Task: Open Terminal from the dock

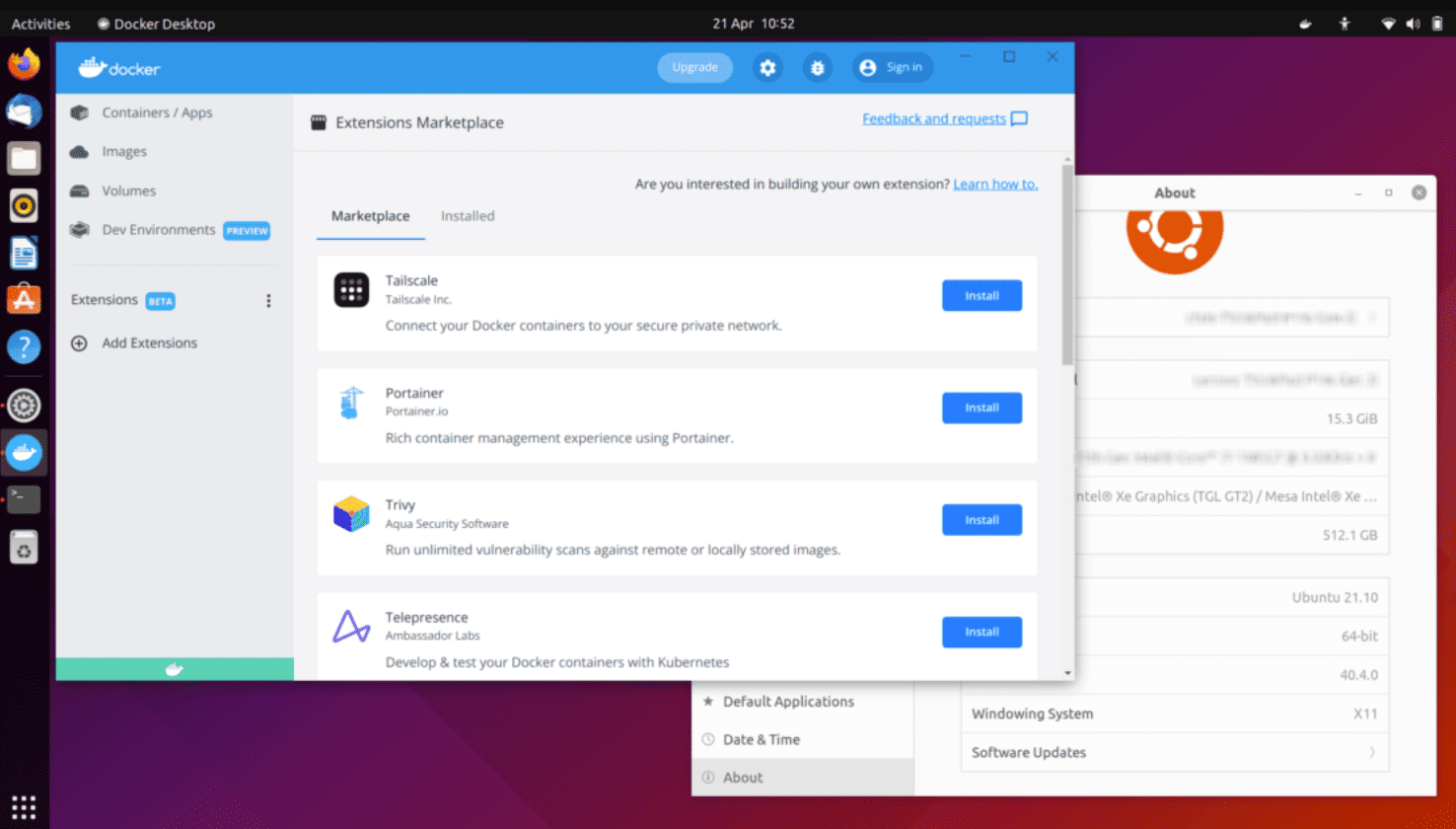Action: [24, 499]
